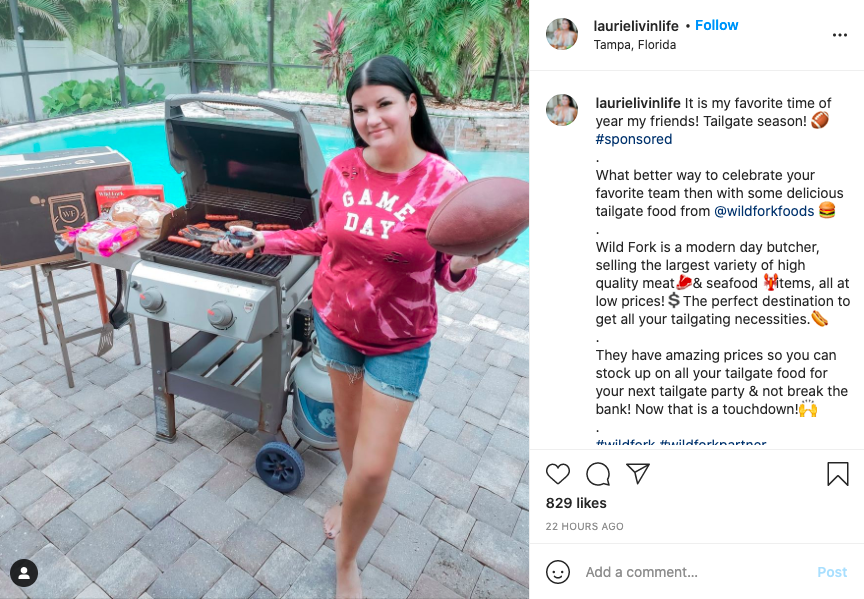Show tagged people icon on photo
Viewport: 864px width, 599px height.
pyautogui.click(x=24, y=574)
